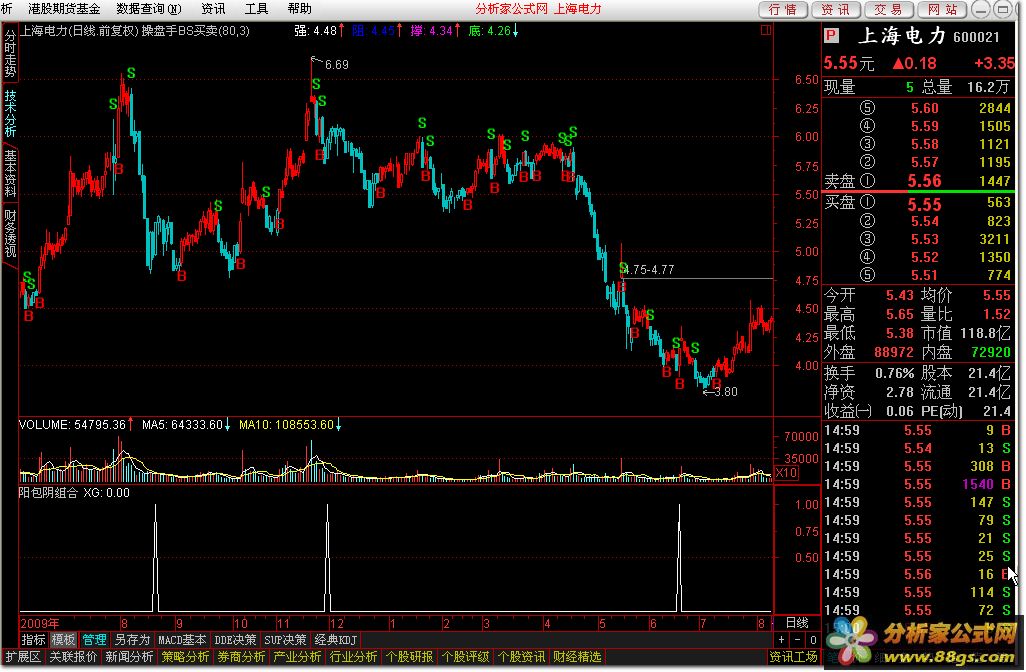Select the 模板 tab below the chart
Image resolution: width=1026 pixels, height=672 pixels.
tap(63, 640)
